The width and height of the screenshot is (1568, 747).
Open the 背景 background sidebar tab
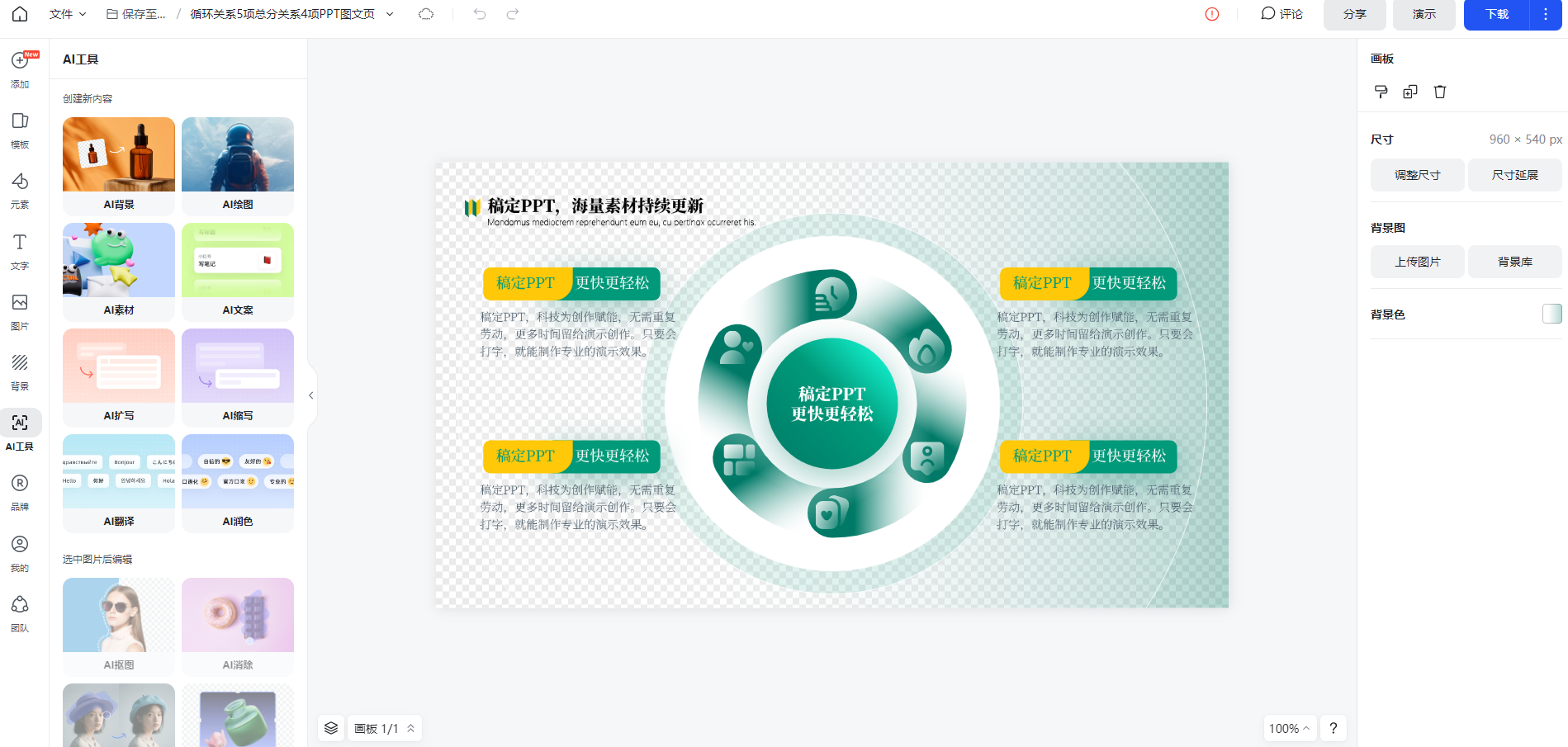pyautogui.click(x=20, y=372)
